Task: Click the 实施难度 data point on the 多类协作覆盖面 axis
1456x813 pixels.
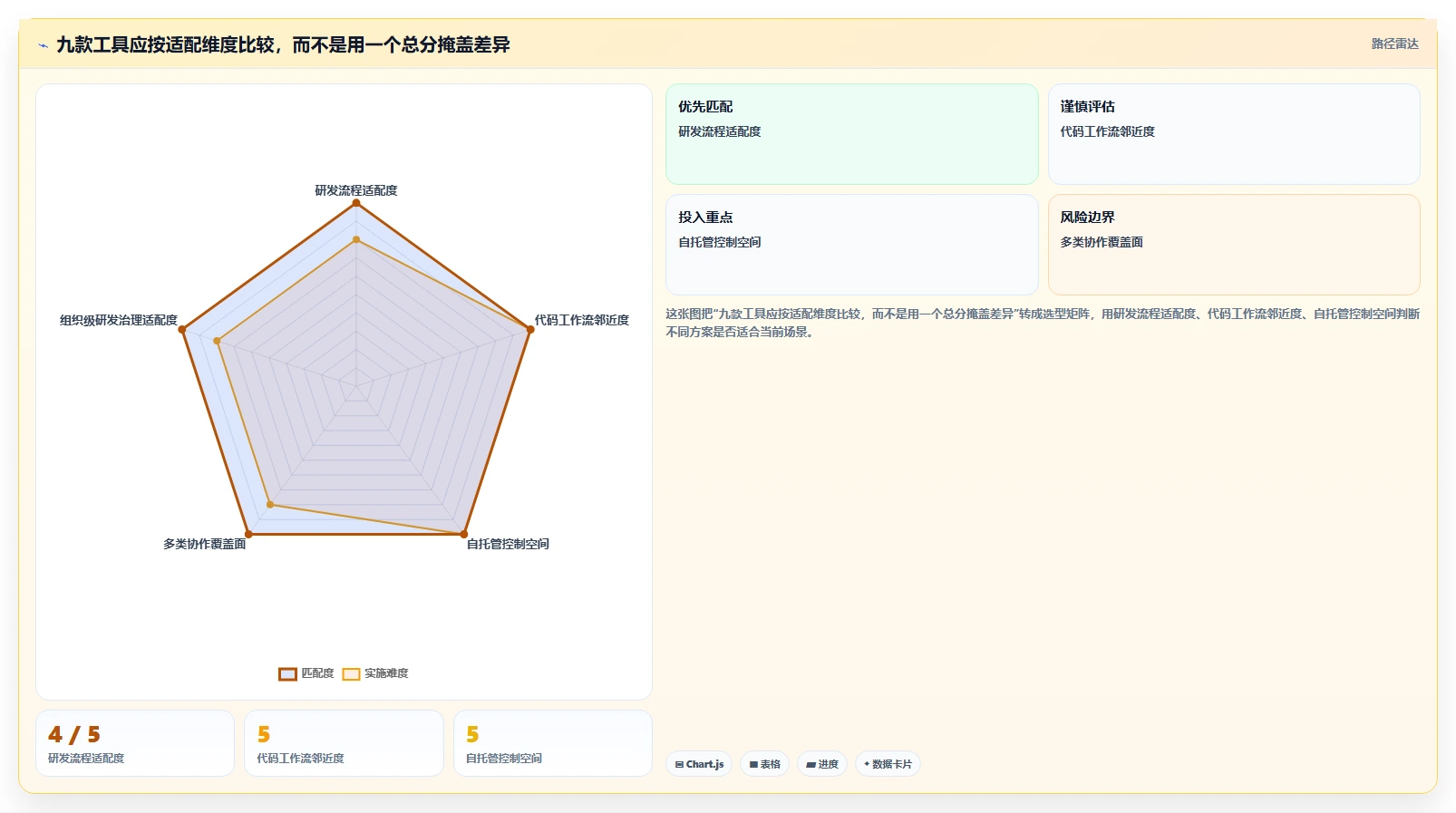Action: (x=270, y=504)
